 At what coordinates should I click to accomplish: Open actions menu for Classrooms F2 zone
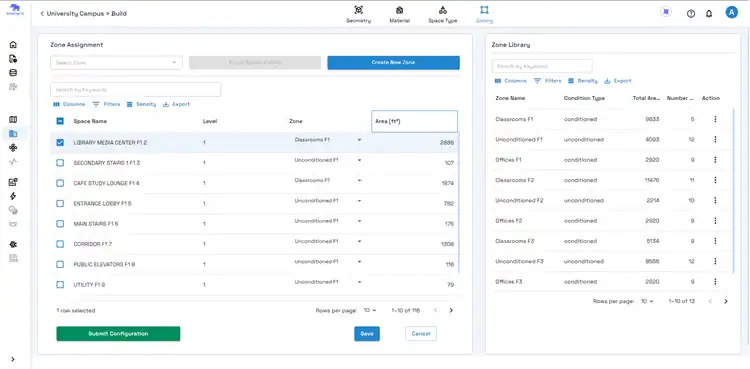click(715, 180)
